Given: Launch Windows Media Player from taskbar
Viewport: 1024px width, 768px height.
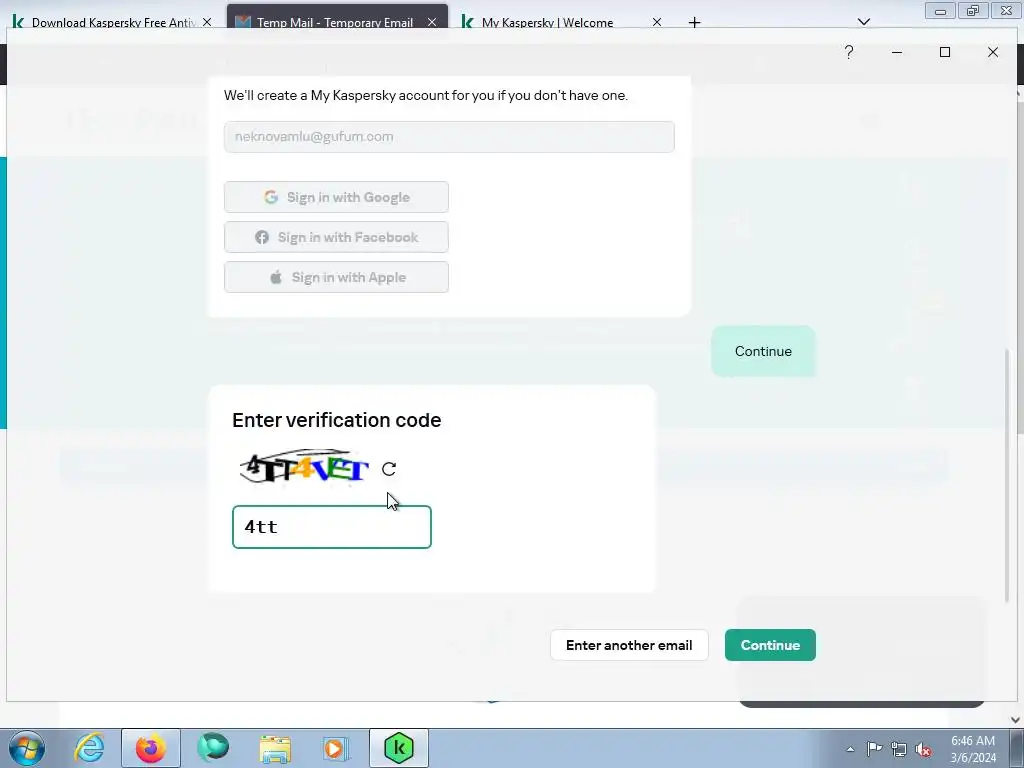Looking at the screenshot, I should (x=336, y=748).
